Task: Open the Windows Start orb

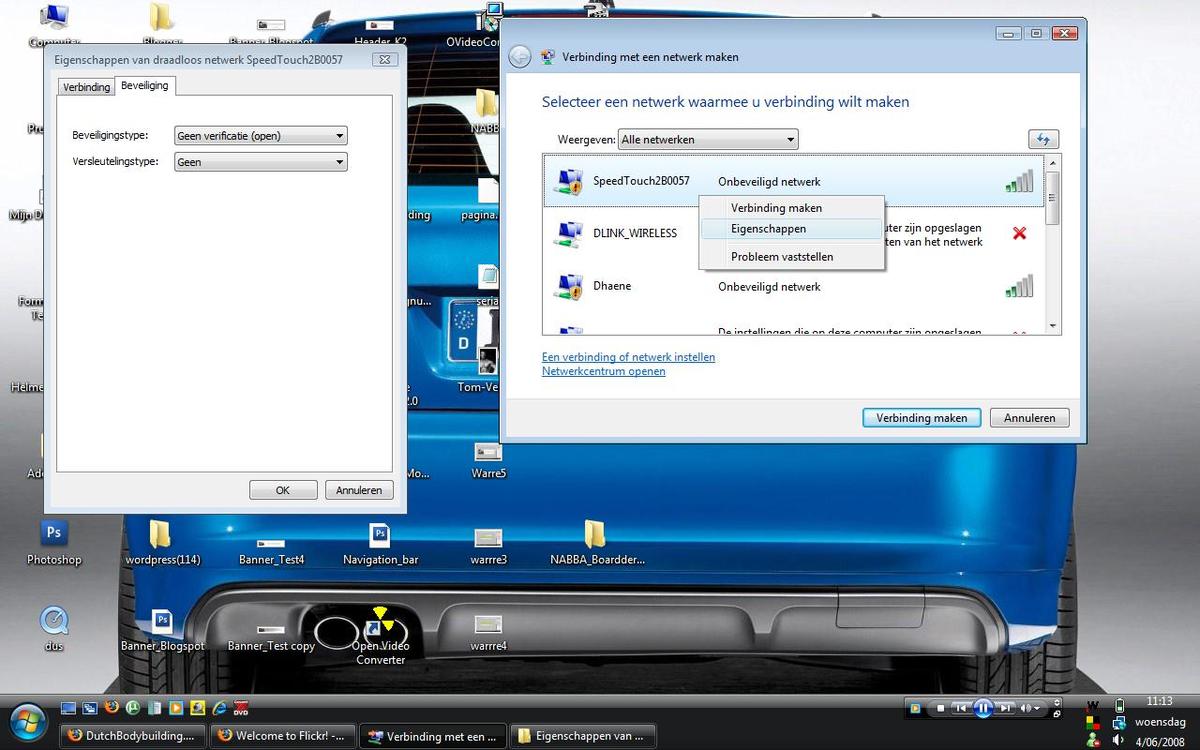Action: coord(26,720)
